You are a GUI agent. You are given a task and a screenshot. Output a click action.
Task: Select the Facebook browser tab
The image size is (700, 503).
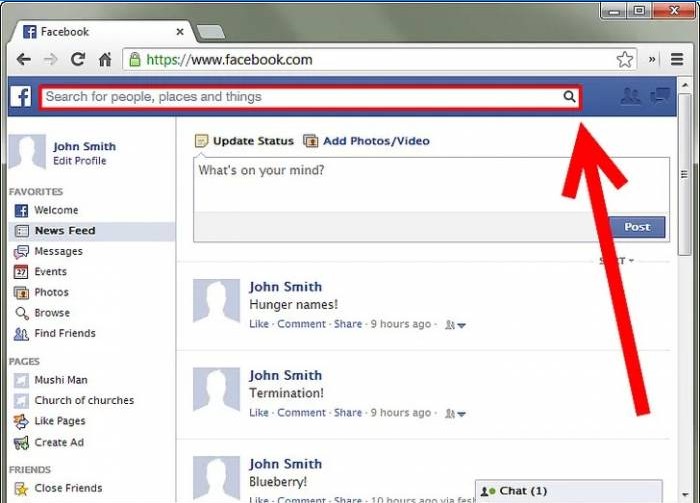coord(103,32)
